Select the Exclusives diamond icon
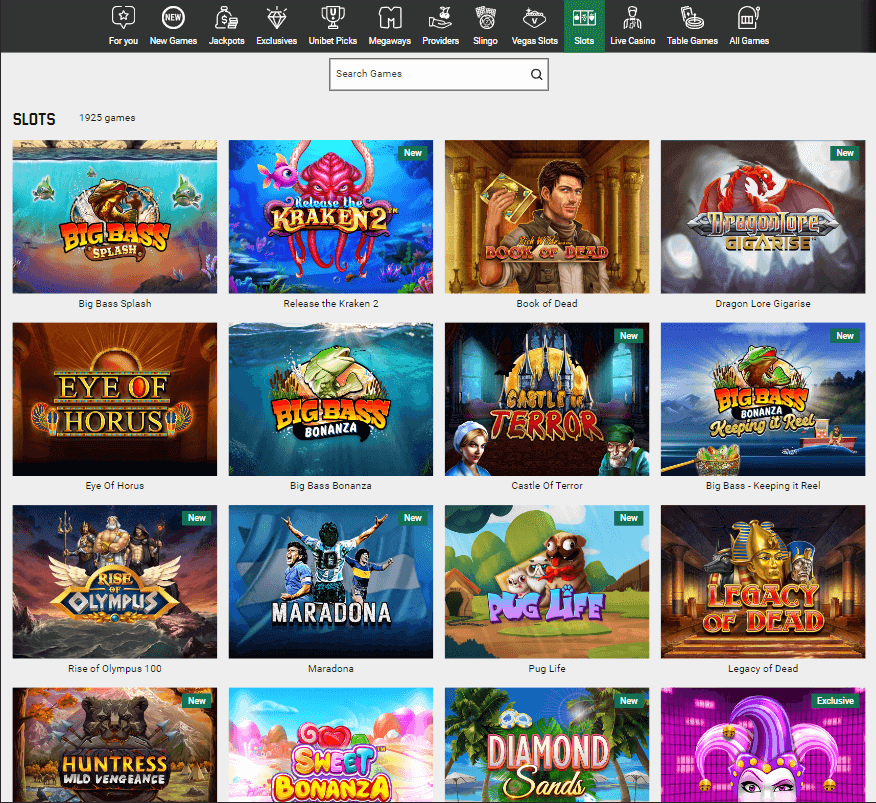The width and height of the screenshot is (876, 803). 276,17
